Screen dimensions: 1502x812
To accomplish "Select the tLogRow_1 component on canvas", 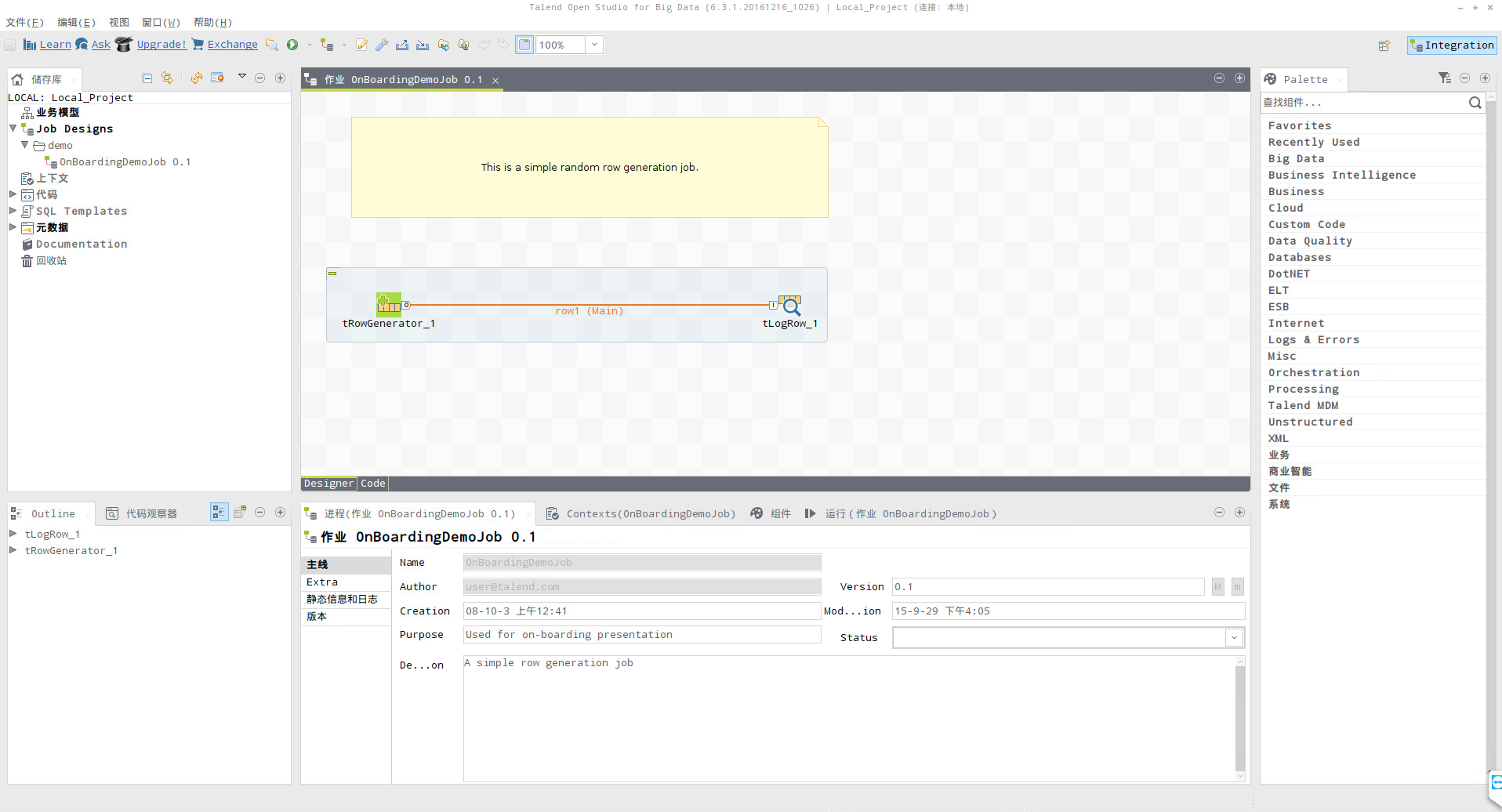I will coord(790,305).
